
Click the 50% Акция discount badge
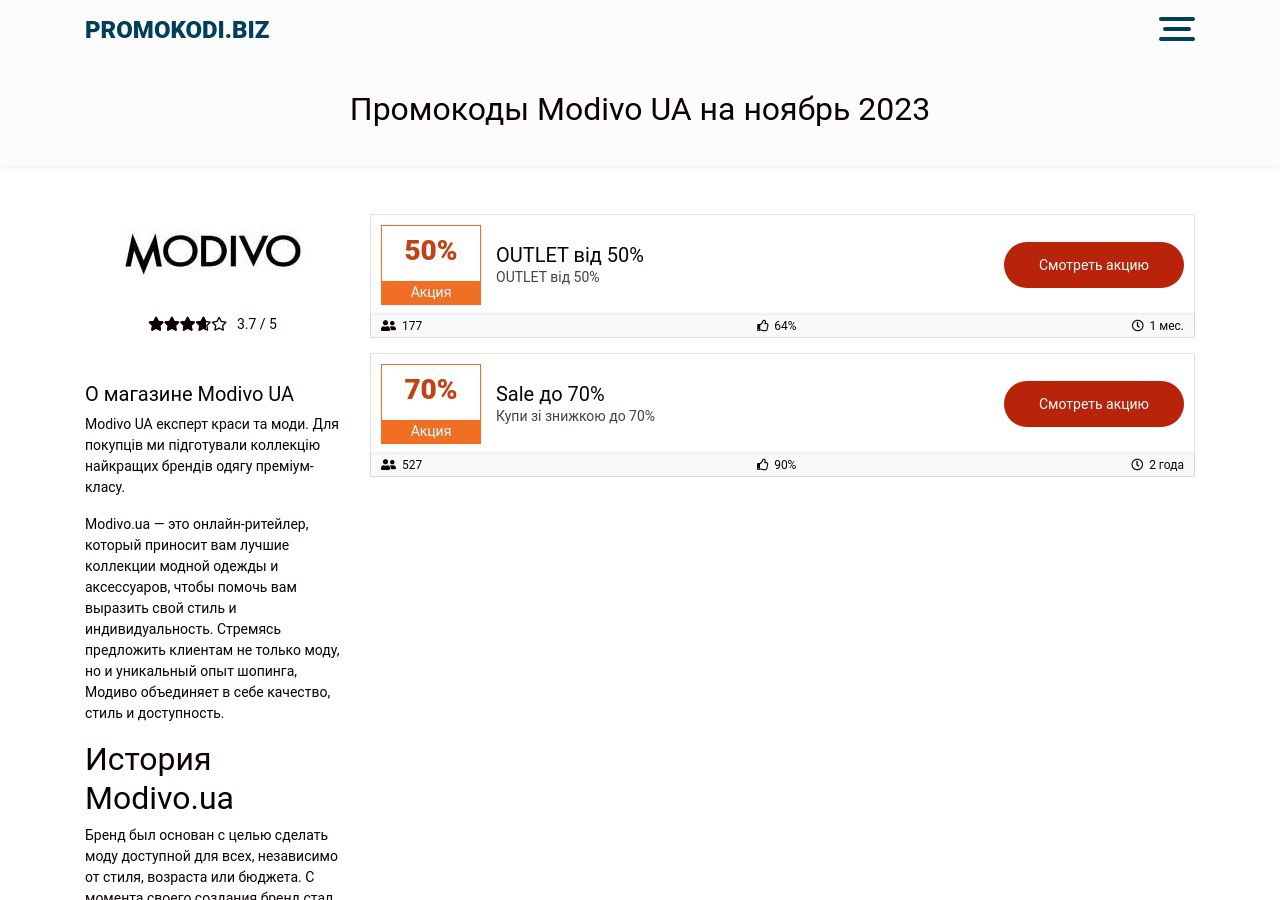(x=431, y=265)
